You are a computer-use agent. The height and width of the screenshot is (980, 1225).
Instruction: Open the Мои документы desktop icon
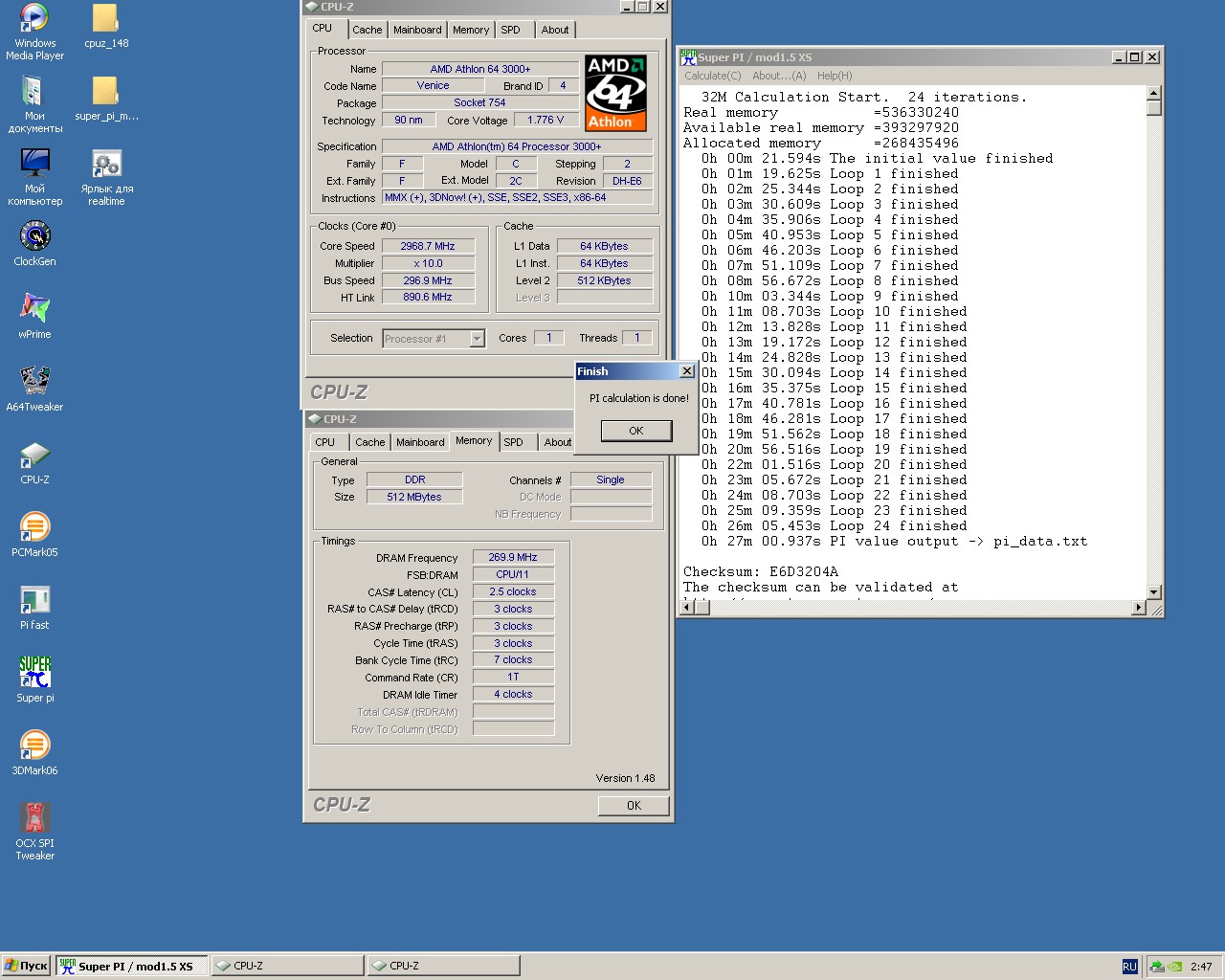(34, 104)
